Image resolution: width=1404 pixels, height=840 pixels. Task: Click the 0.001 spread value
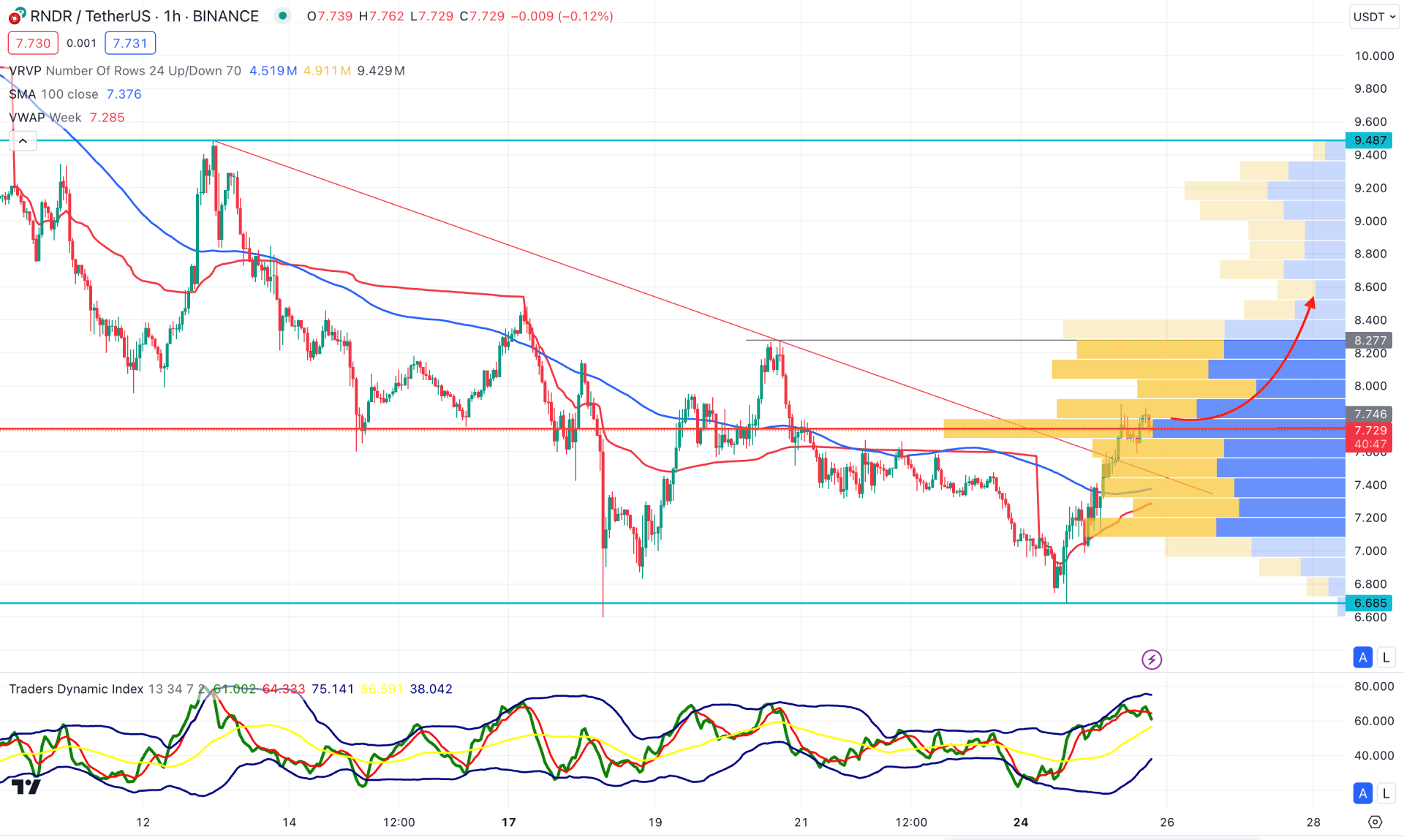click(x=81, y=43)
